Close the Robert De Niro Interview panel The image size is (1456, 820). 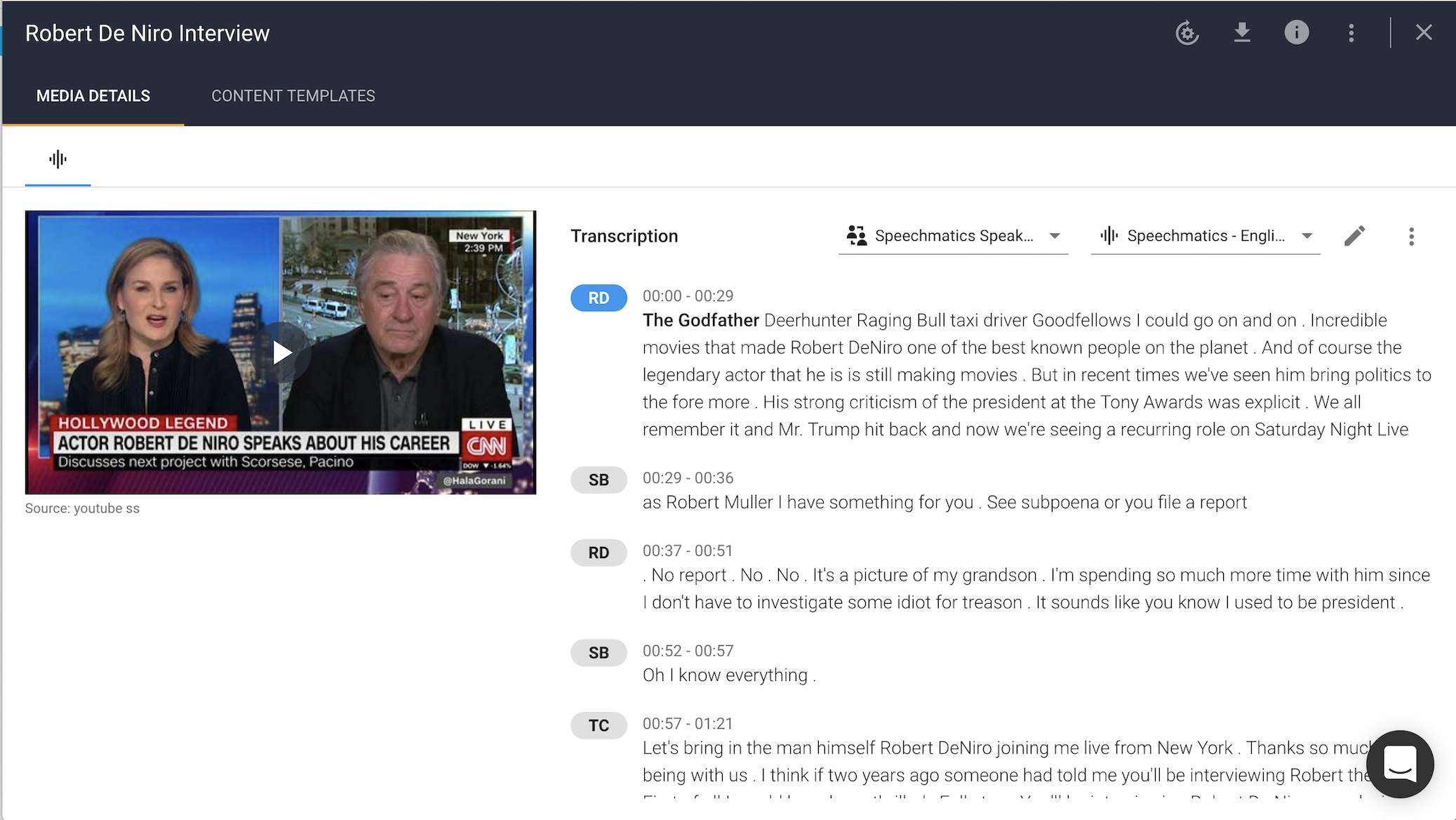pos(1424,32)
